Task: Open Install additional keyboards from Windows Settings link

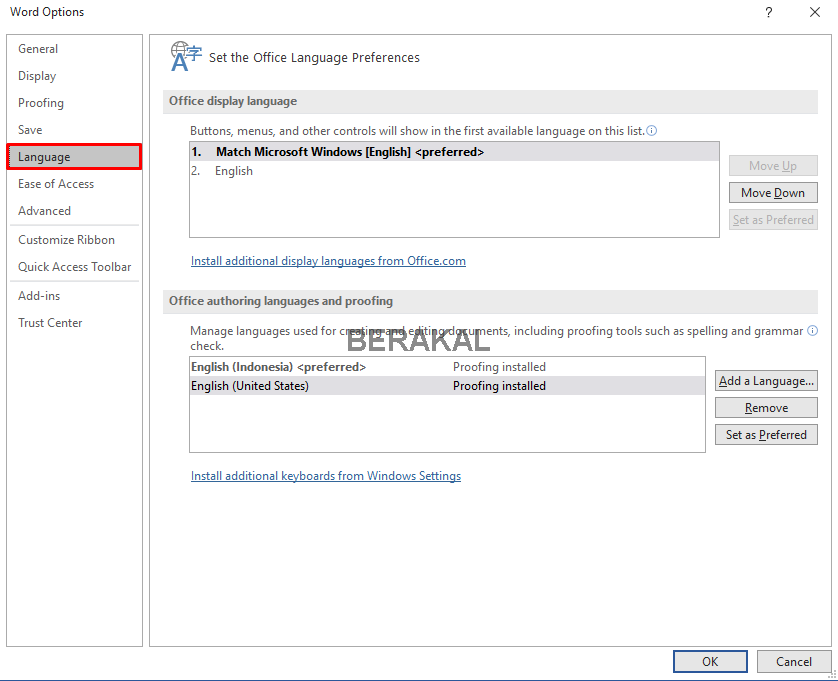Action: click(x=325, y=476)
